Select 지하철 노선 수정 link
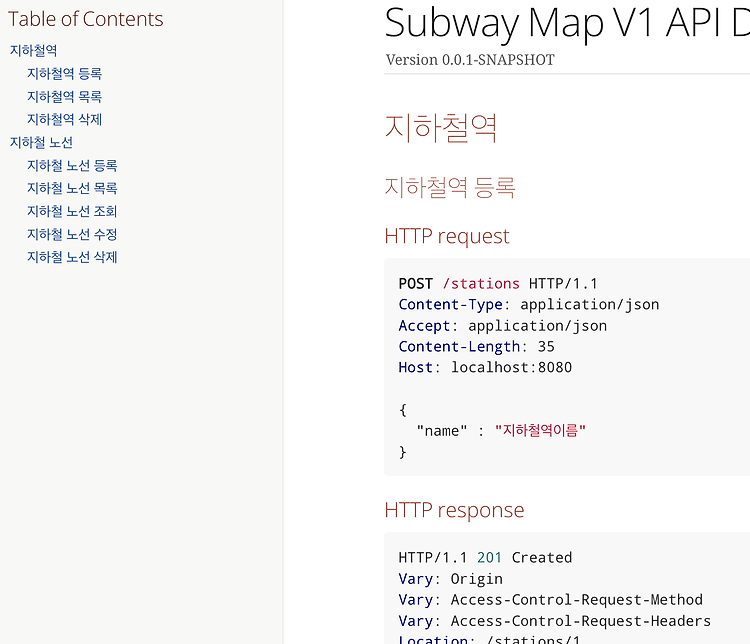Screen dimensions: 750x644 pos(72,234)
